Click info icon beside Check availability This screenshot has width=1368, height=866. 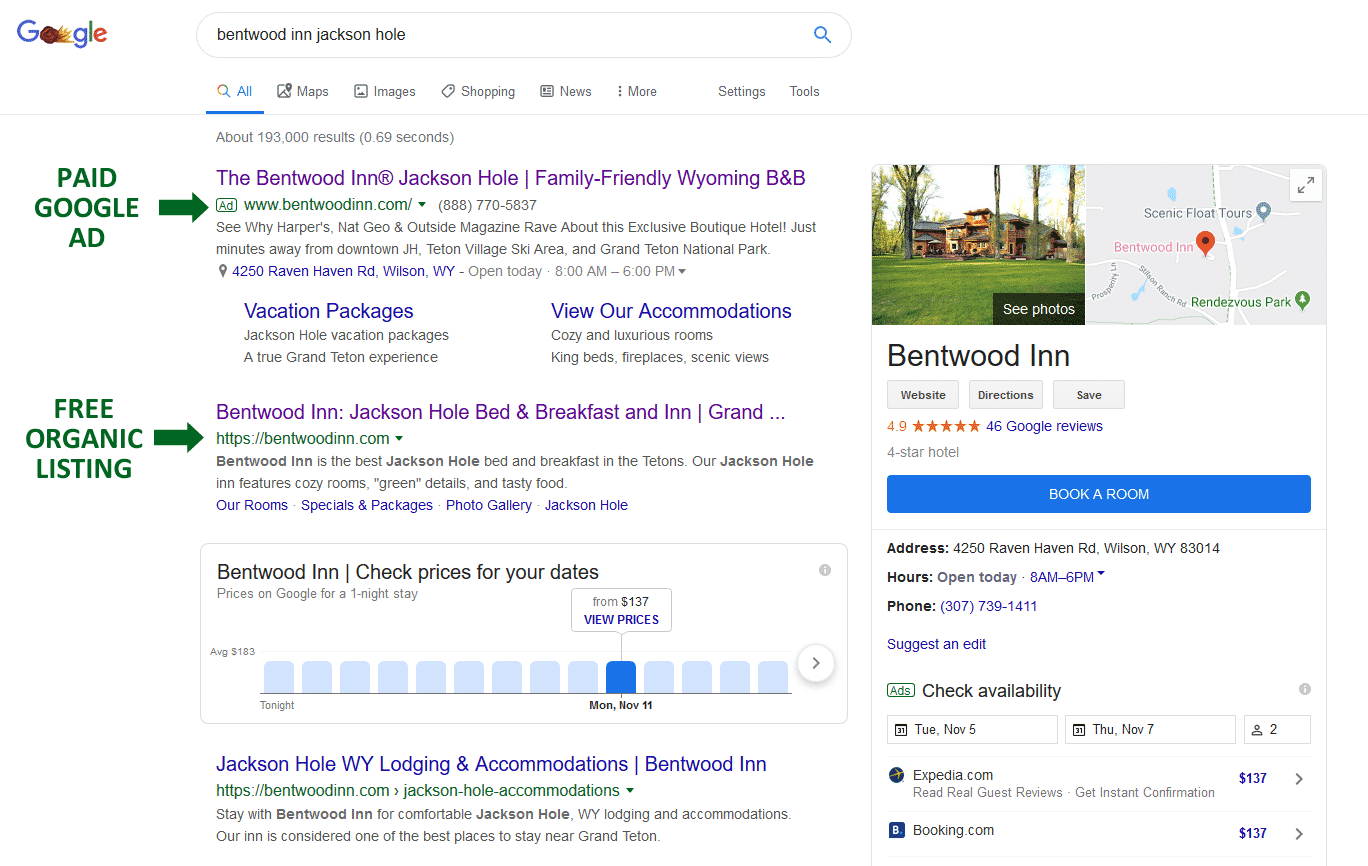point(1305,689)
